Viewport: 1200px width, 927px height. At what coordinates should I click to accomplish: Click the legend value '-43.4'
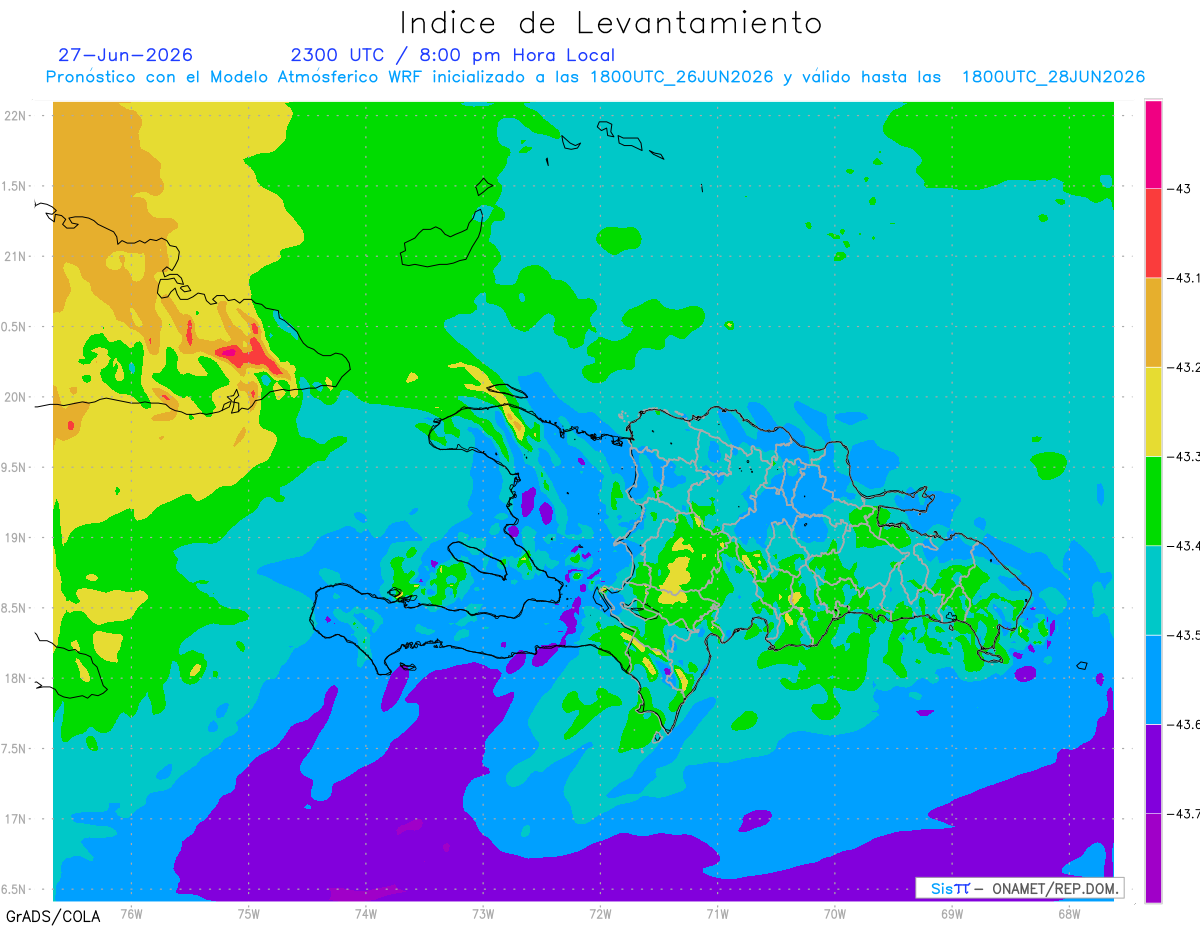tap(1183, 545)
